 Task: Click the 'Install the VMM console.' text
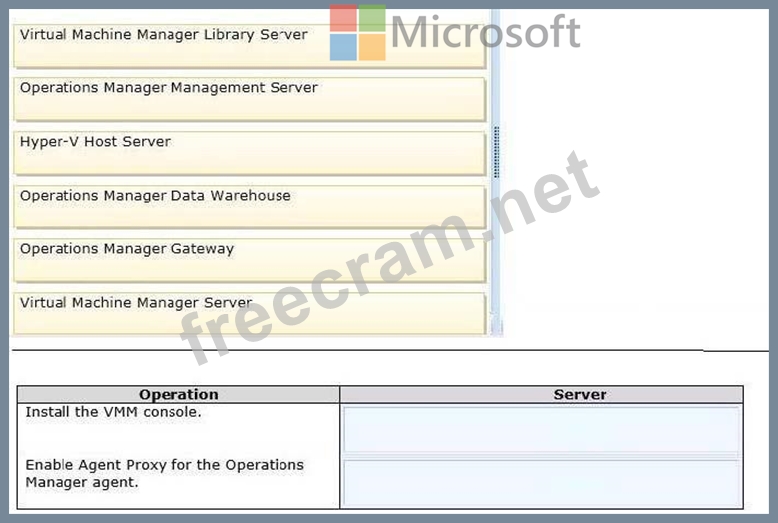[114, 412]
